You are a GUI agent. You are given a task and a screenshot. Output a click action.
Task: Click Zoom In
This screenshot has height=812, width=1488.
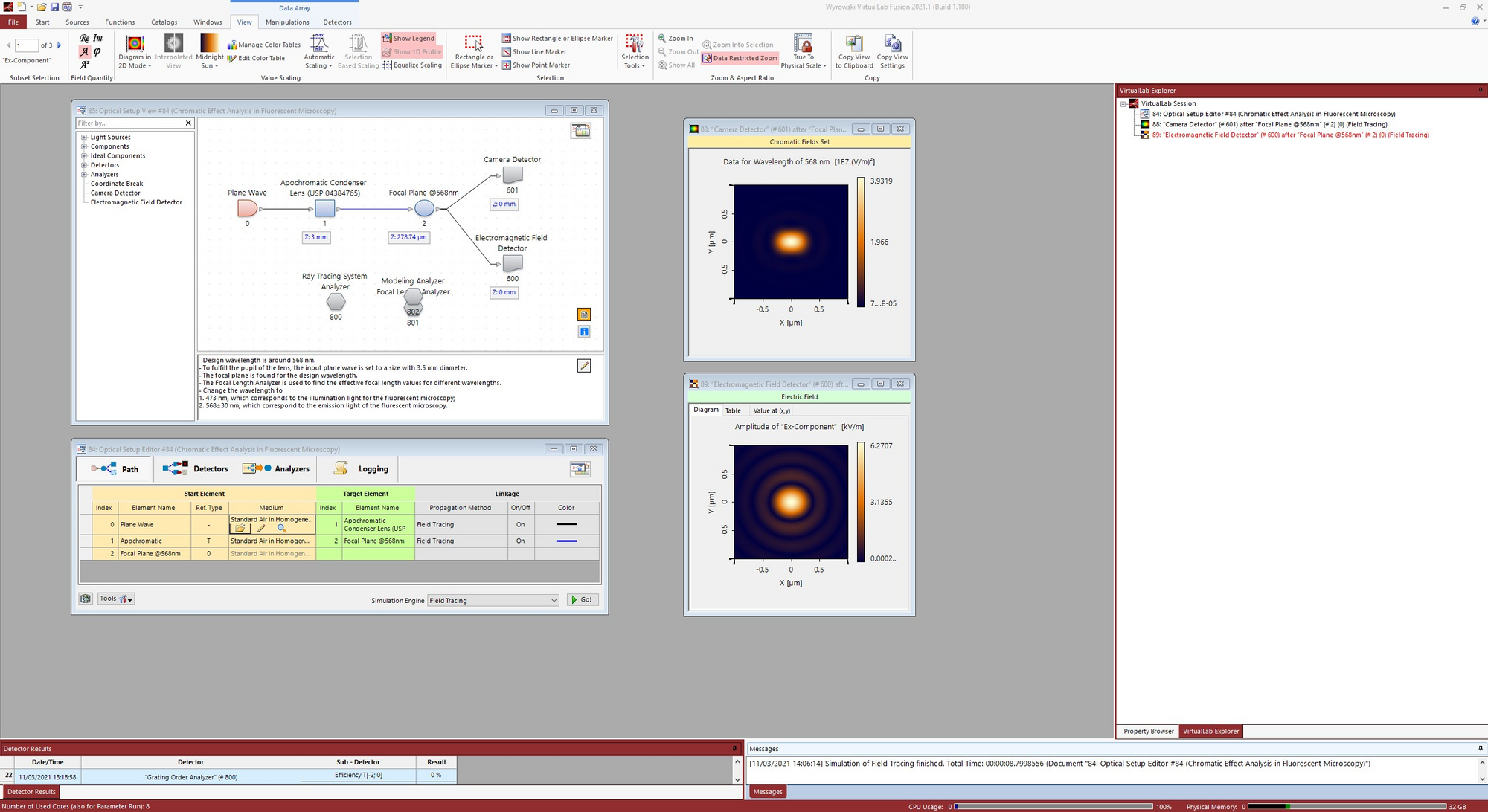coord(676,39)
